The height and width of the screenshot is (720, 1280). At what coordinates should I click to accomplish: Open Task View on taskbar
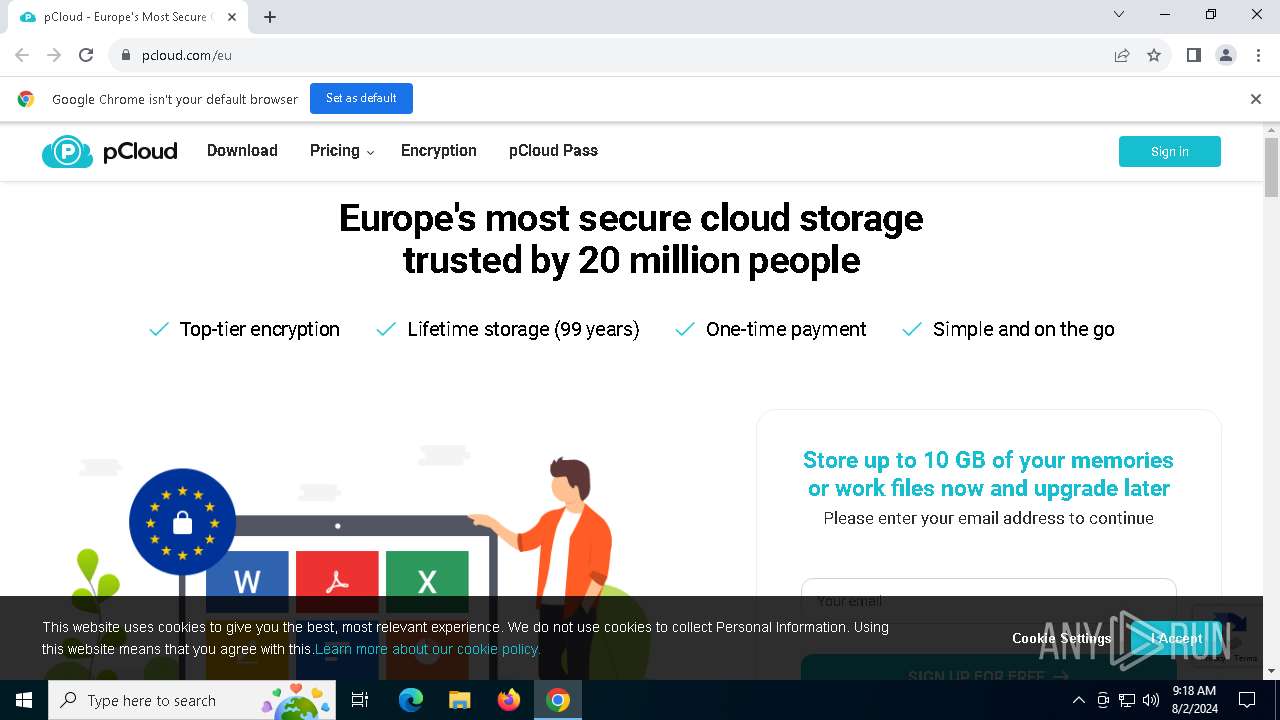[360, 700]
